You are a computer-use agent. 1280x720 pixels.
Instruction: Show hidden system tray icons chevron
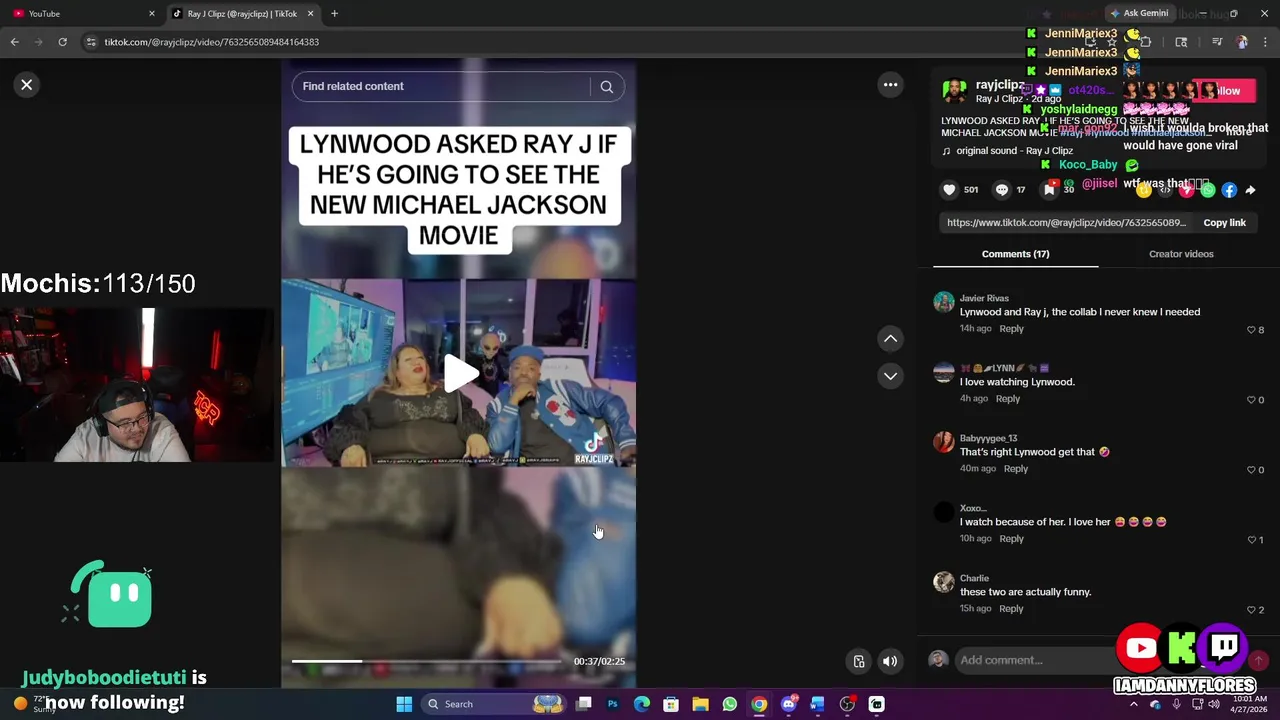pyautogui.click(x=1133, y=704)
